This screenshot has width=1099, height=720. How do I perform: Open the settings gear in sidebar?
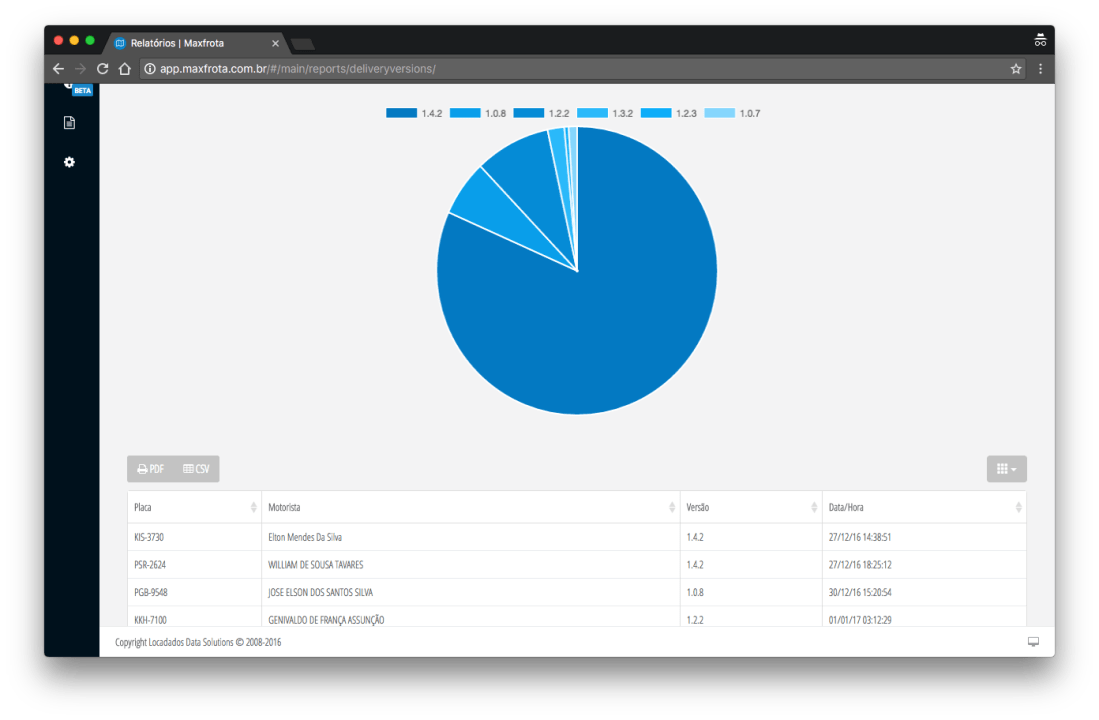coord(69,162)
